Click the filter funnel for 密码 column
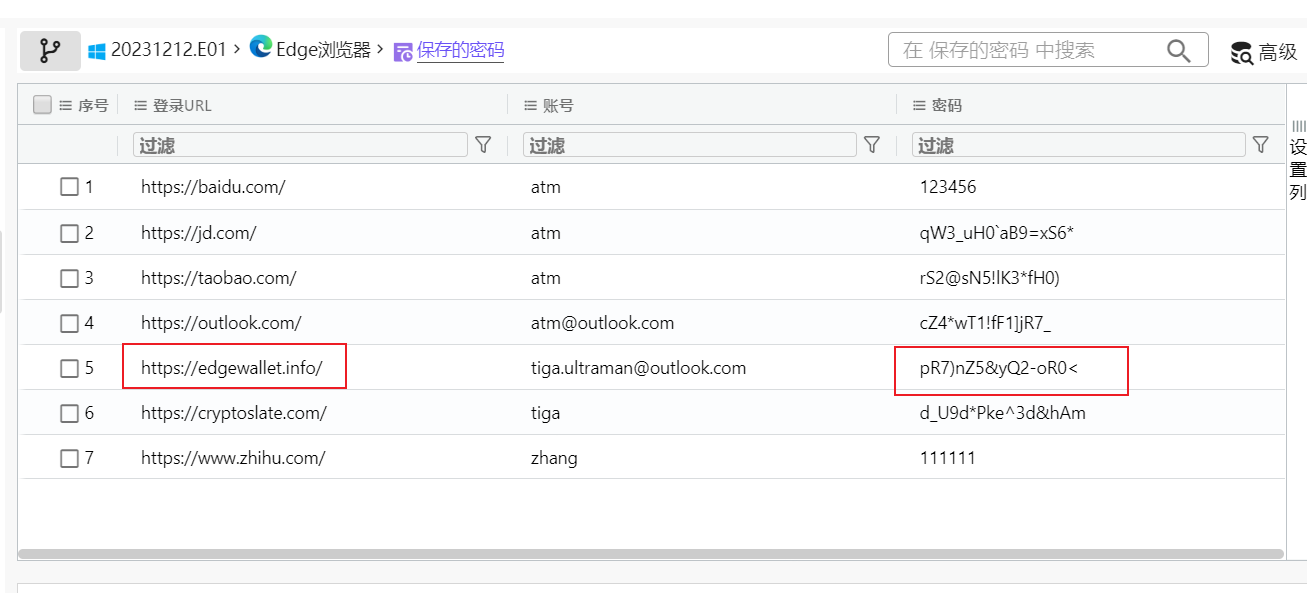Image resolution: width=1307 pixels, height=593 pixels. [1261, 145]
